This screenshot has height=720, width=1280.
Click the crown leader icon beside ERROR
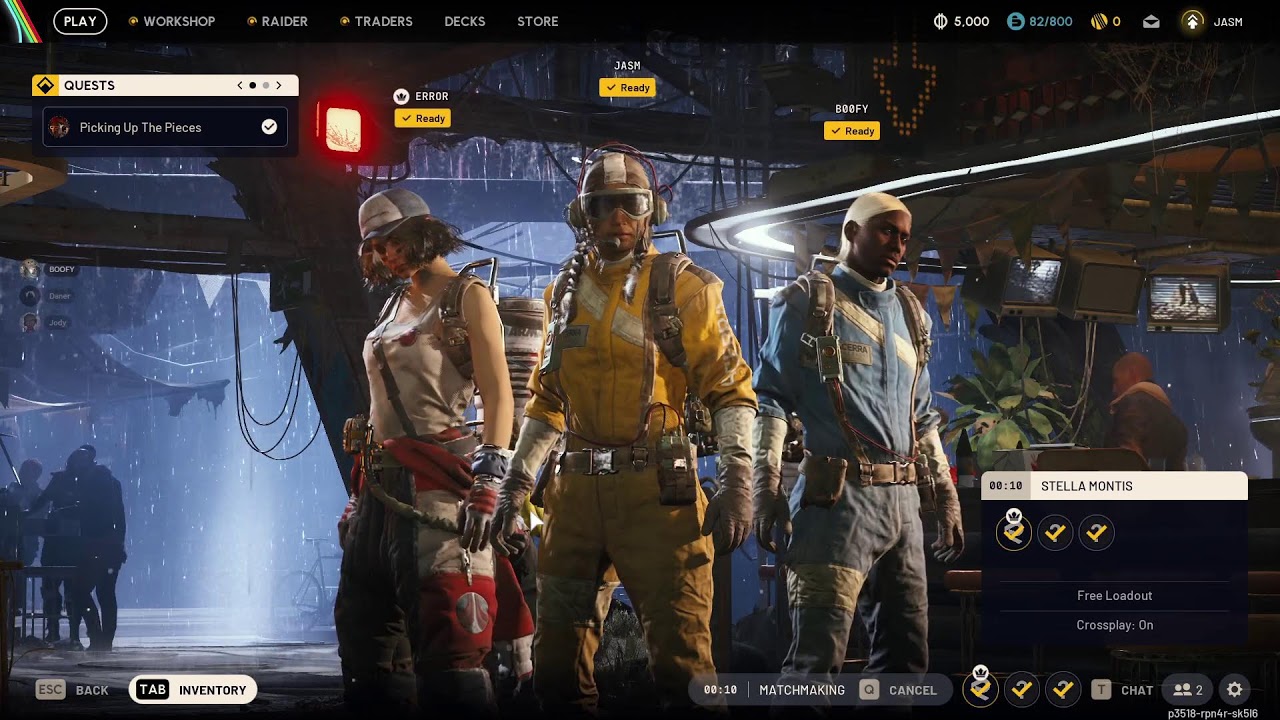click(401, 96)
